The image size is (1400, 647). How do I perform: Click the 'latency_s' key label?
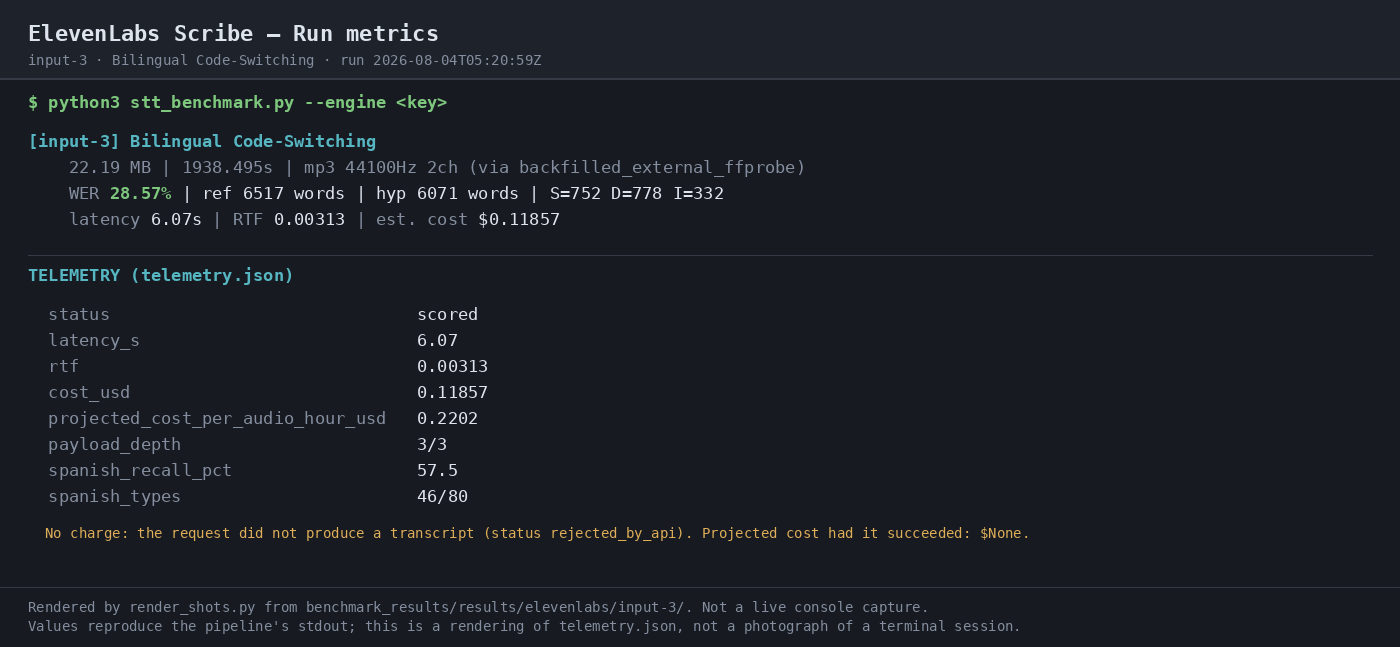94,341
